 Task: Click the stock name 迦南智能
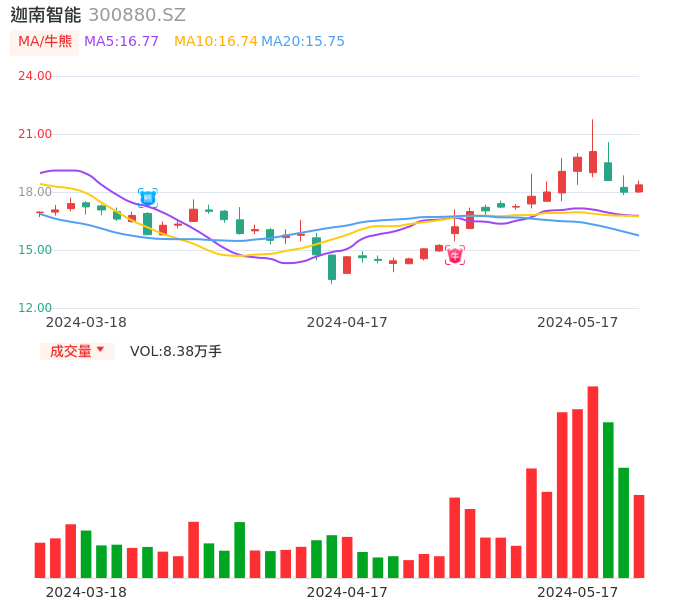point(46,15)
